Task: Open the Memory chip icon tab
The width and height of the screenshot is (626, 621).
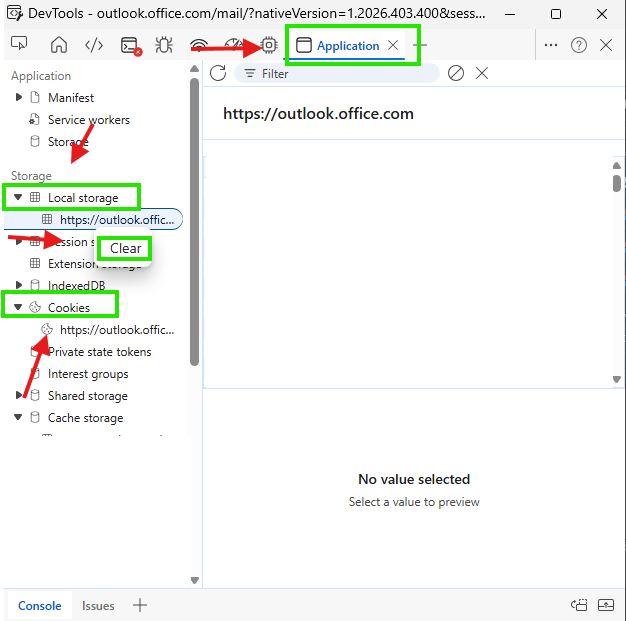Action: (x=269, y=45)
